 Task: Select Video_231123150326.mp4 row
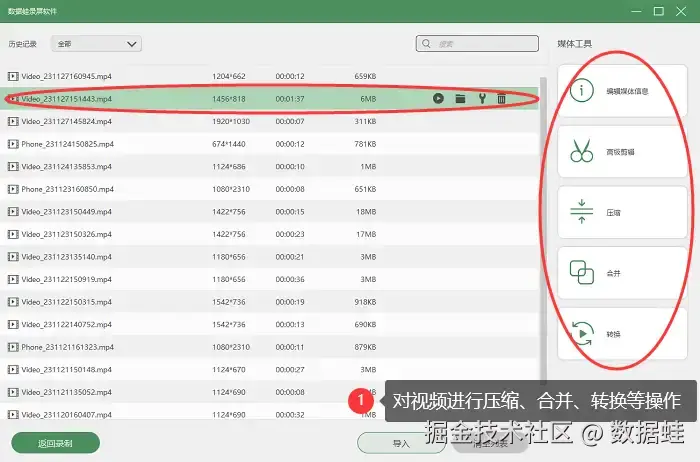point(270,234)
